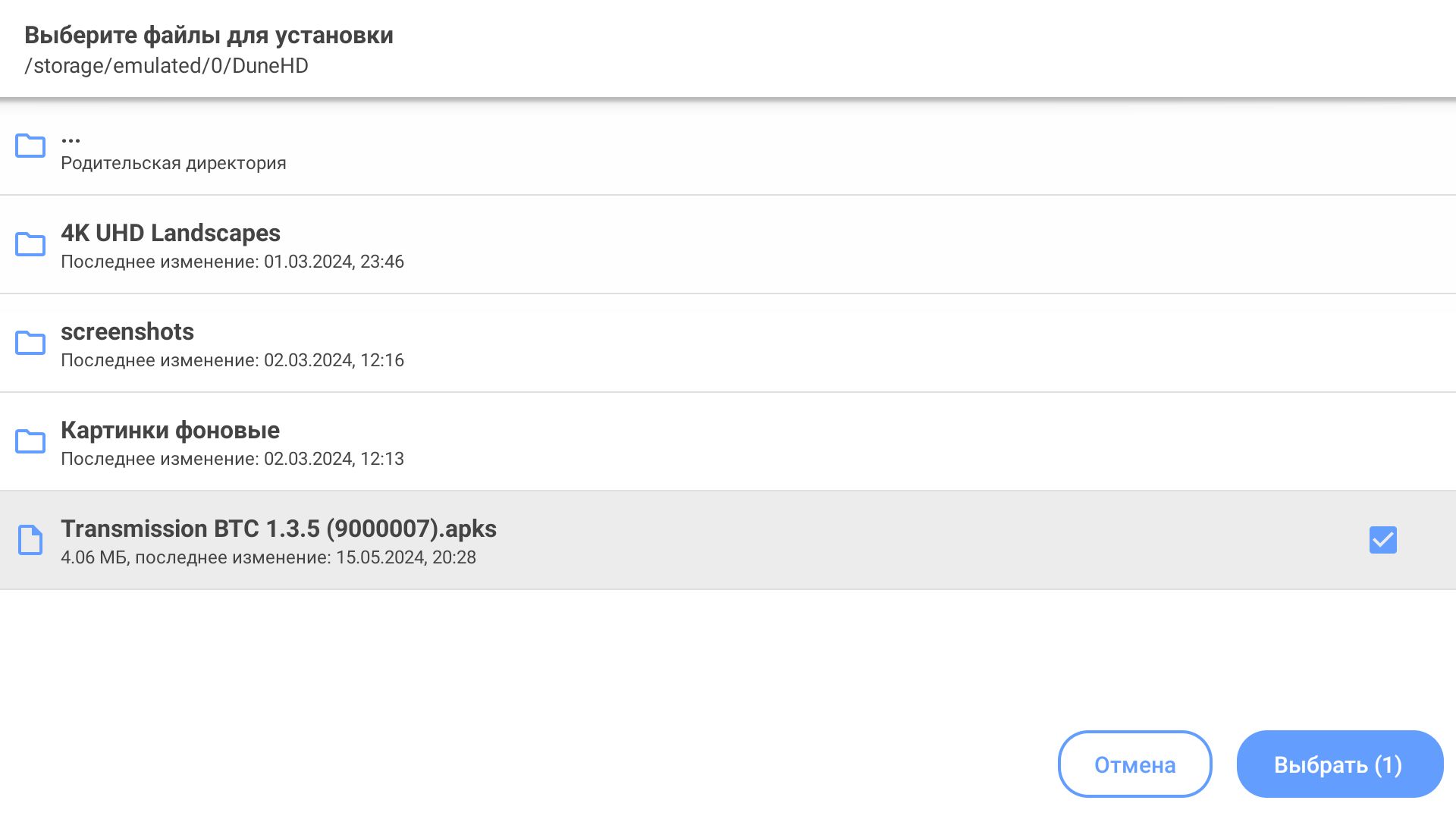Click the parent directory folder icon
The image size is (1456, 819).
30,146
